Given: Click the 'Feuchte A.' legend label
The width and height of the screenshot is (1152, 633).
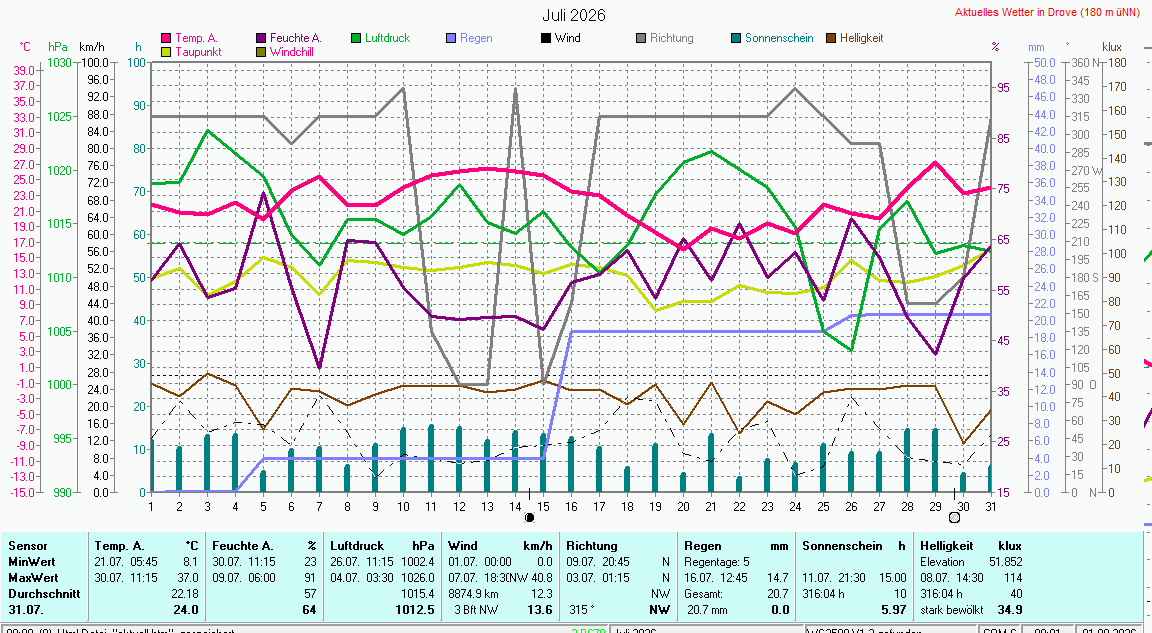Looking at the screenshot, I should [295, 38].
